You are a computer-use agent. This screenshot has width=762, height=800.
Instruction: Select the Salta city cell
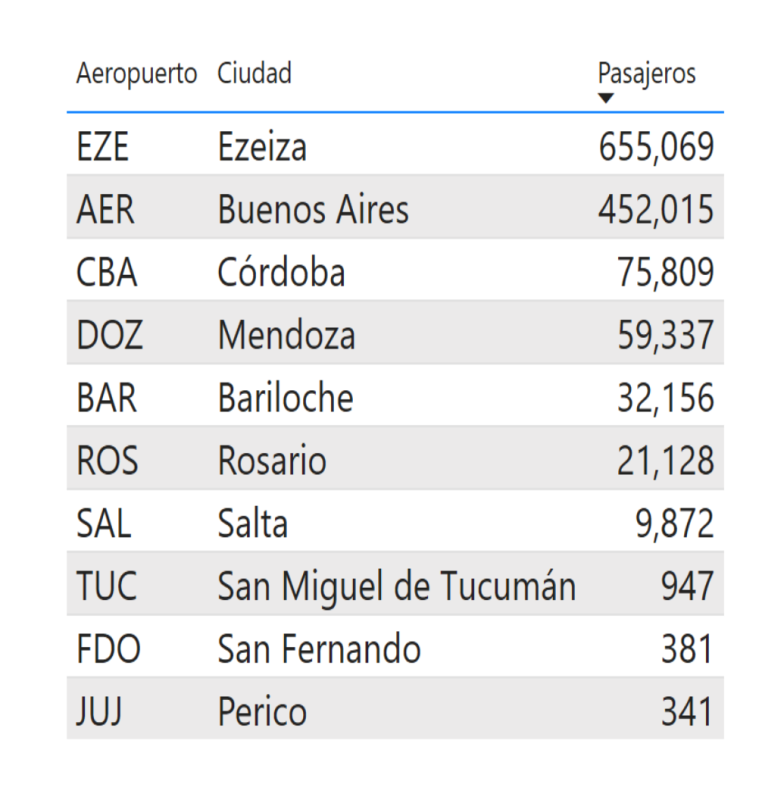[253, 524]
